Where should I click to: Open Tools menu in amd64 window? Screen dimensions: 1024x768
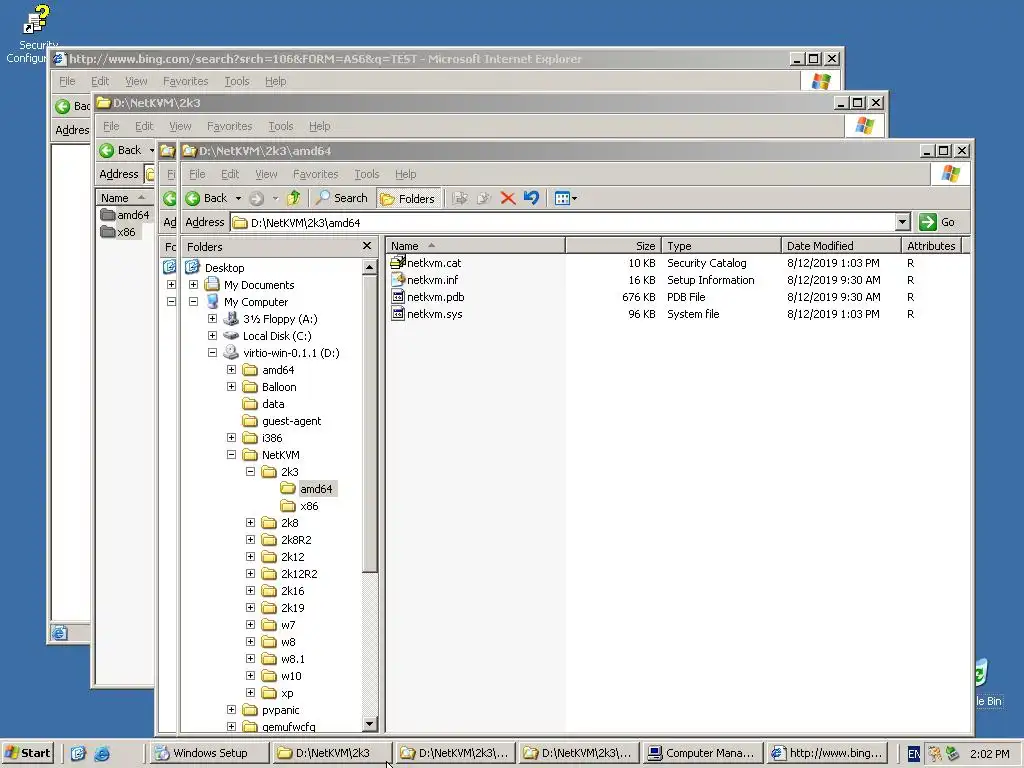(366, 174)
